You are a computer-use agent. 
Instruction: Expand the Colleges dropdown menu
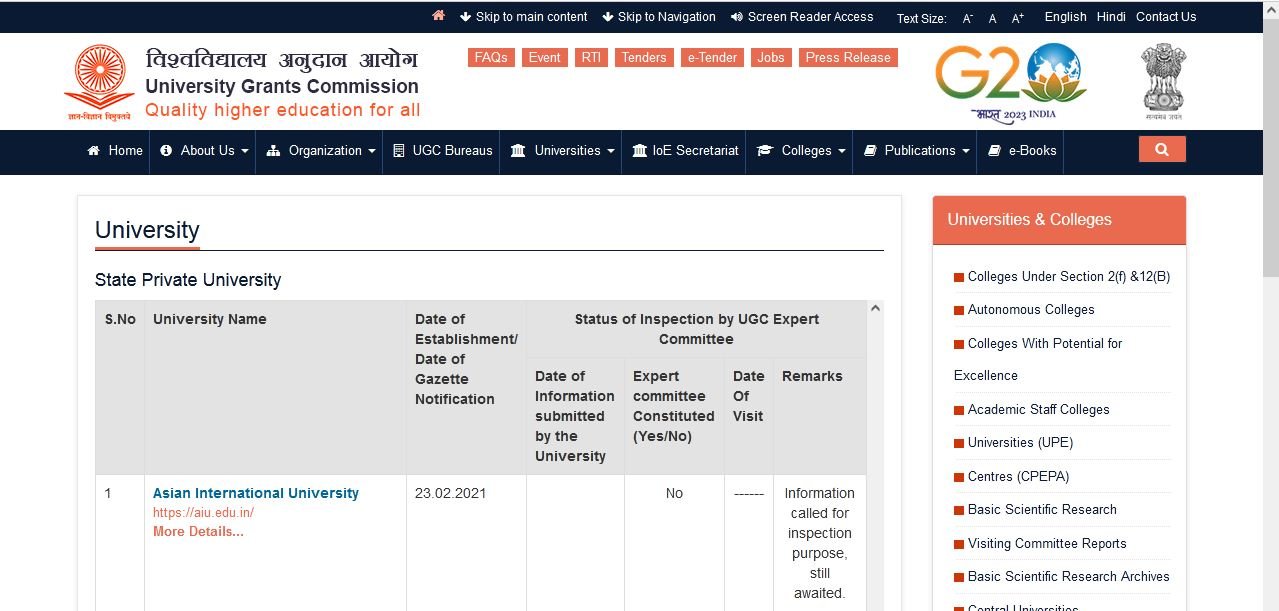(801, 151)
